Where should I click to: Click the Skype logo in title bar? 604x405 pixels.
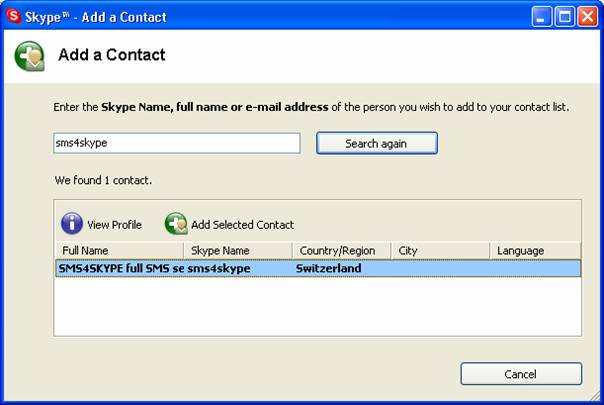click(13, 17)
